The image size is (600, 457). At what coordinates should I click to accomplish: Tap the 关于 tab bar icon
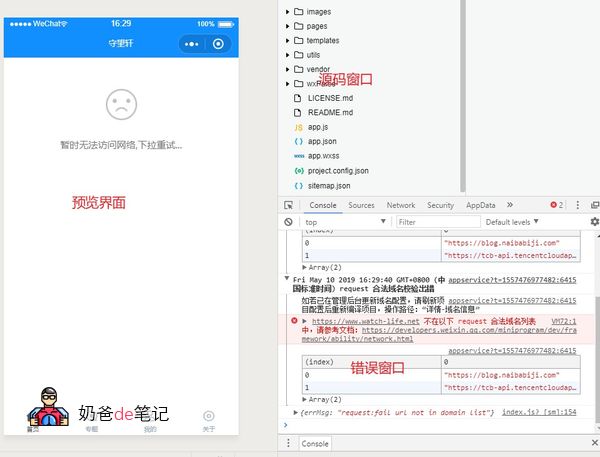pos(209,416)
